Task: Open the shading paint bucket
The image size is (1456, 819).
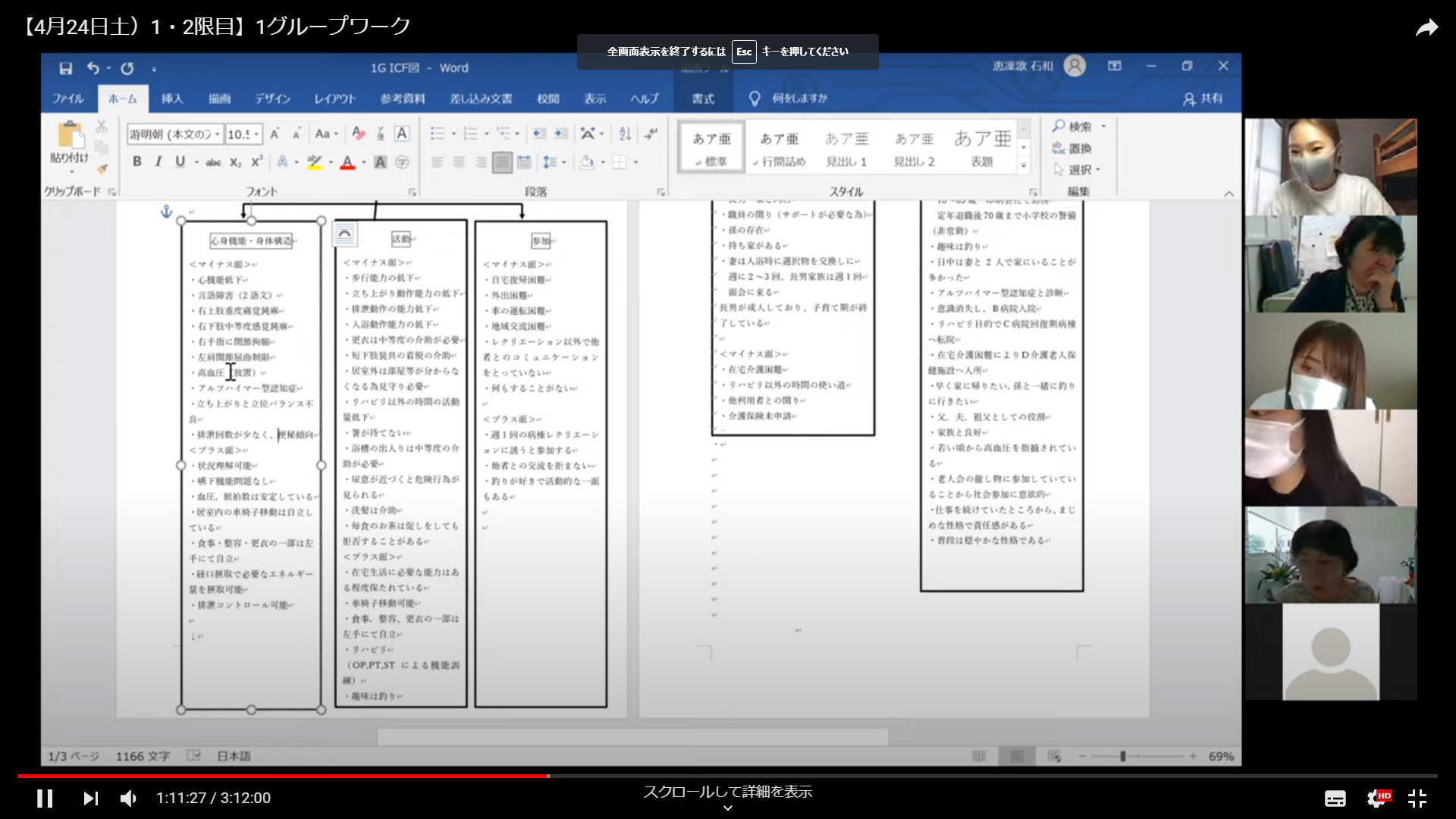Action: [x=586, y=162]
